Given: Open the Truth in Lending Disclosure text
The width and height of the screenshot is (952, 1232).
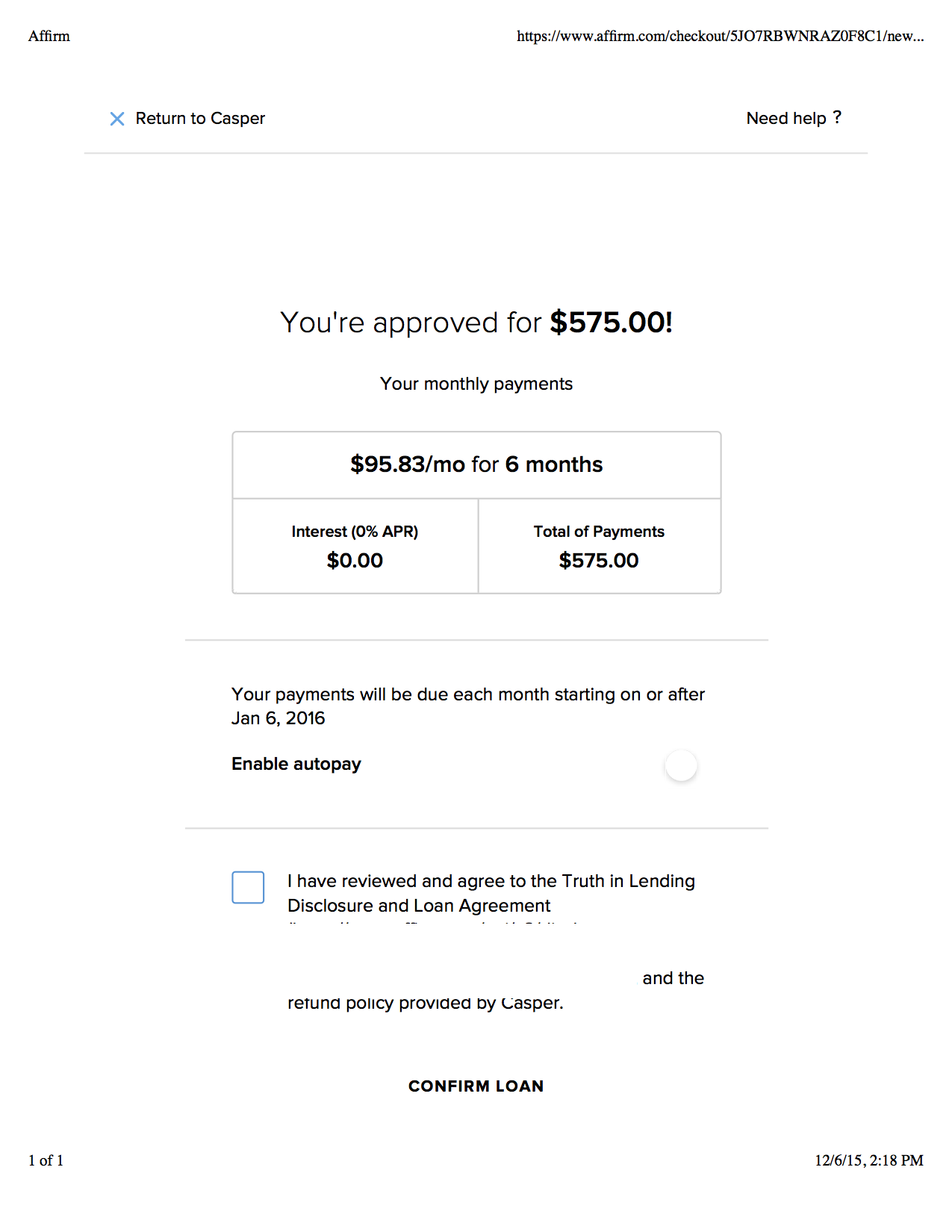Looking at the screenshot, I should (628, 882).
